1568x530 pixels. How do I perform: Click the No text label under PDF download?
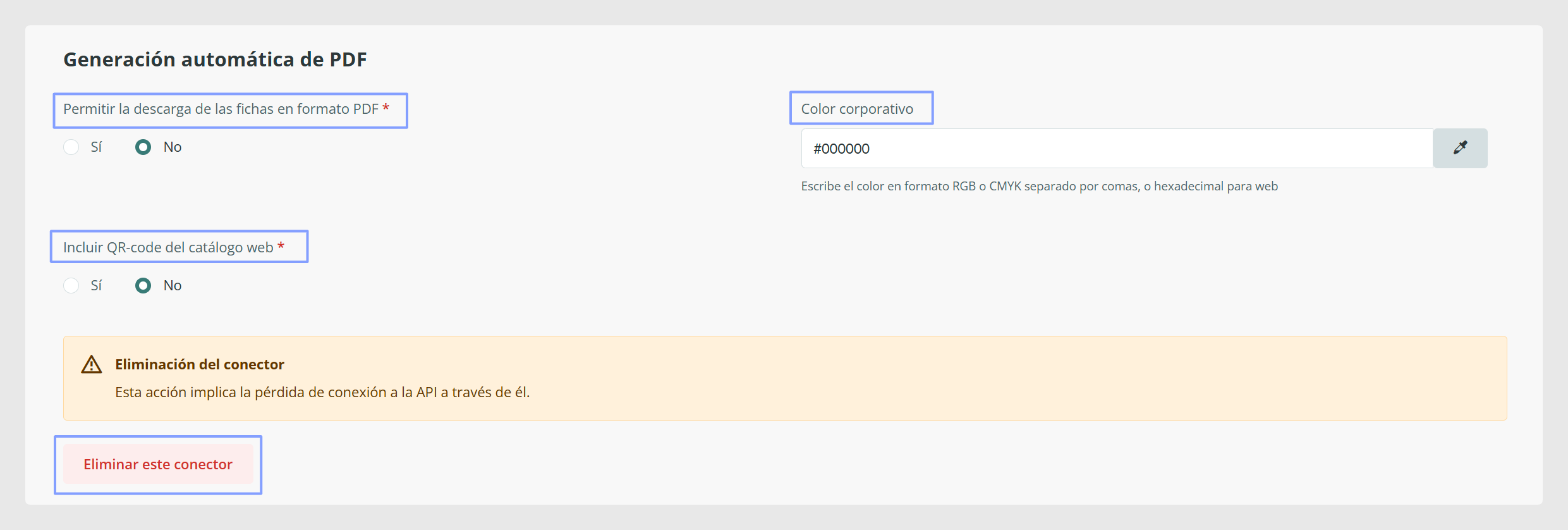coord(173,147)
